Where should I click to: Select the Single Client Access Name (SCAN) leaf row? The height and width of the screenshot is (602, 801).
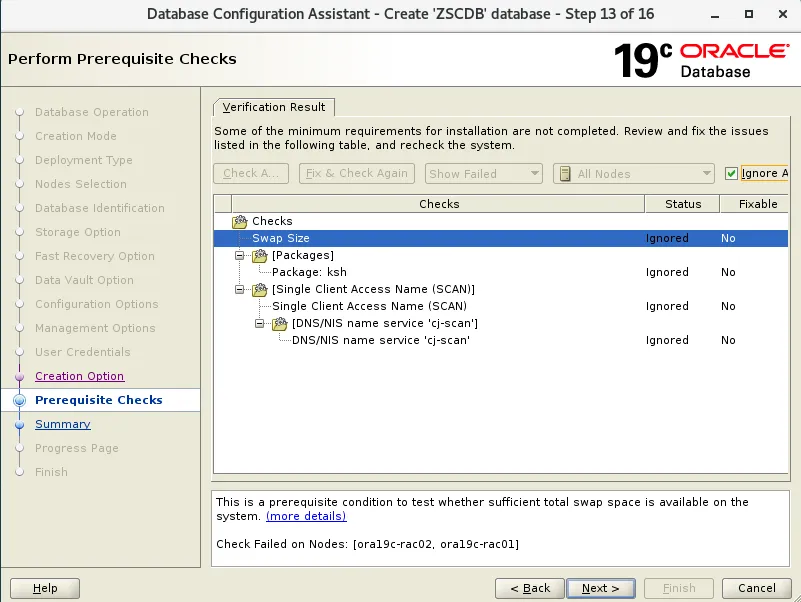(501, 306)
